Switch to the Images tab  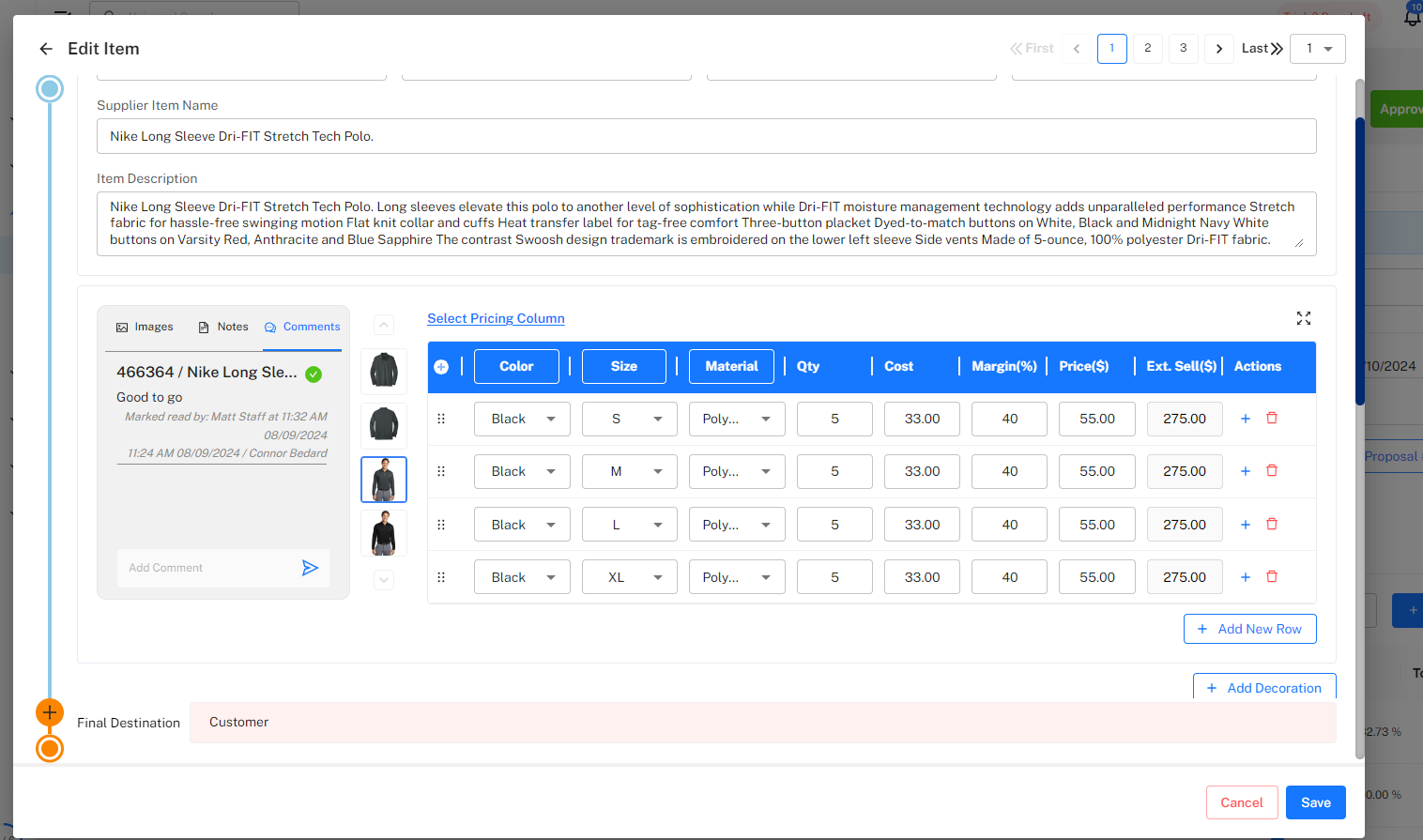pyautogui.click(x=145, y=328)
